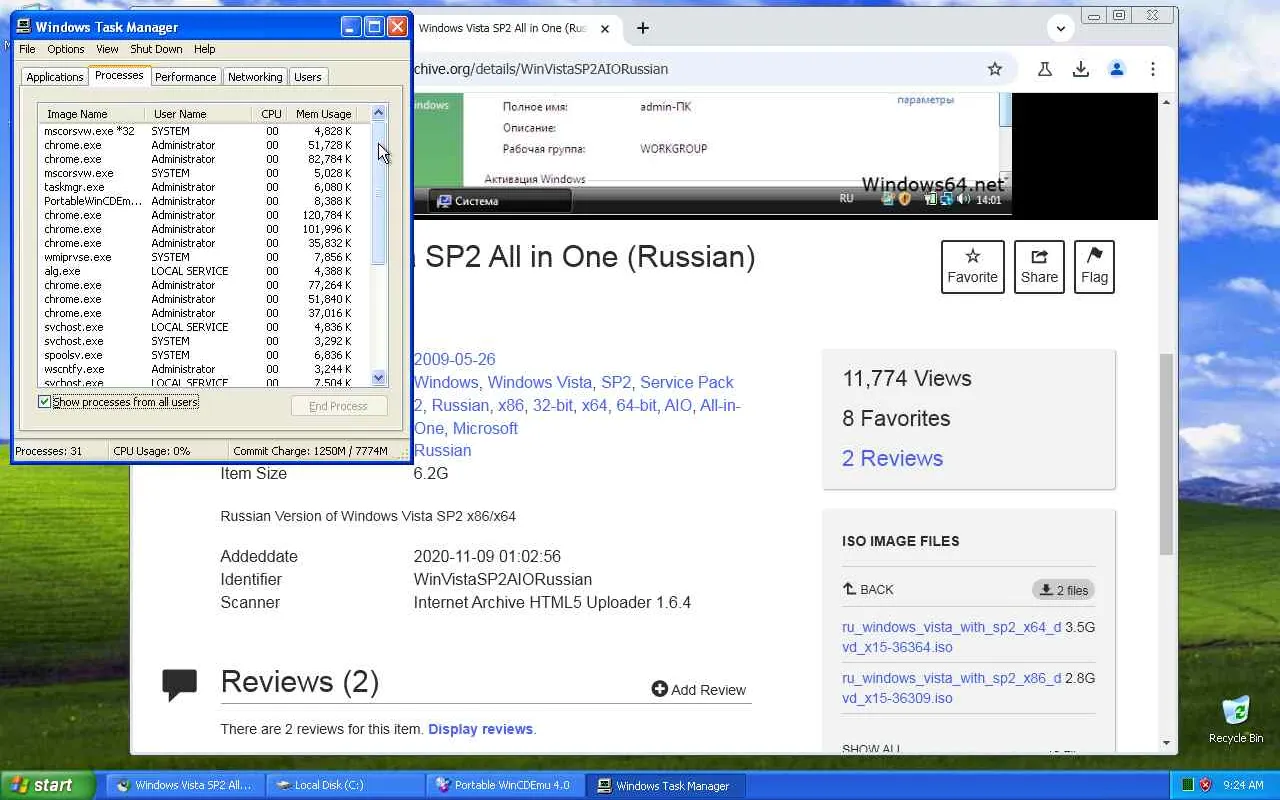This screenshot has height=800, width=1280.
Task: Click the Chrome address bar URL
Action: 541,69
